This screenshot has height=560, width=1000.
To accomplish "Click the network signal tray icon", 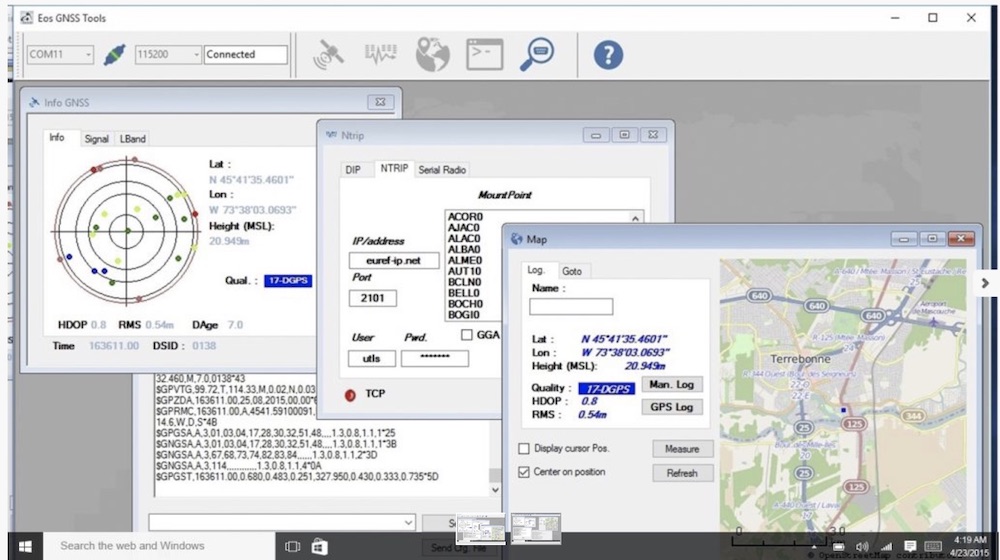I will pos(886,547).
